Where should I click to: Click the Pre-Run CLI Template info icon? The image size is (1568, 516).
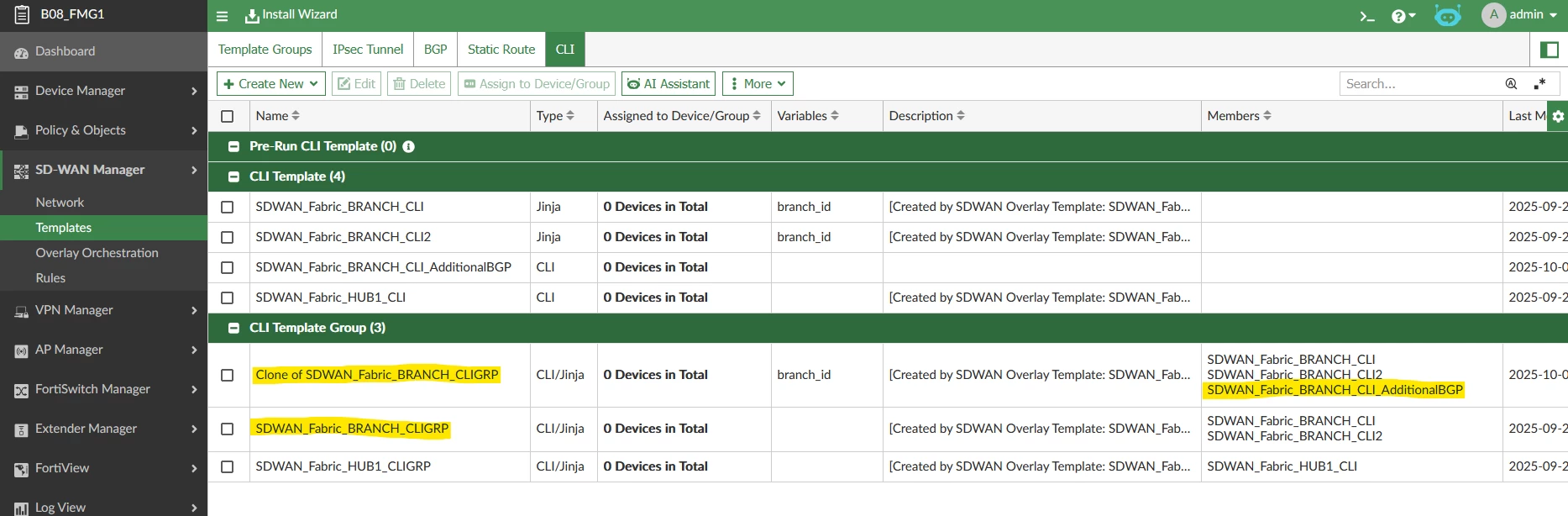[x=408, y=146]
